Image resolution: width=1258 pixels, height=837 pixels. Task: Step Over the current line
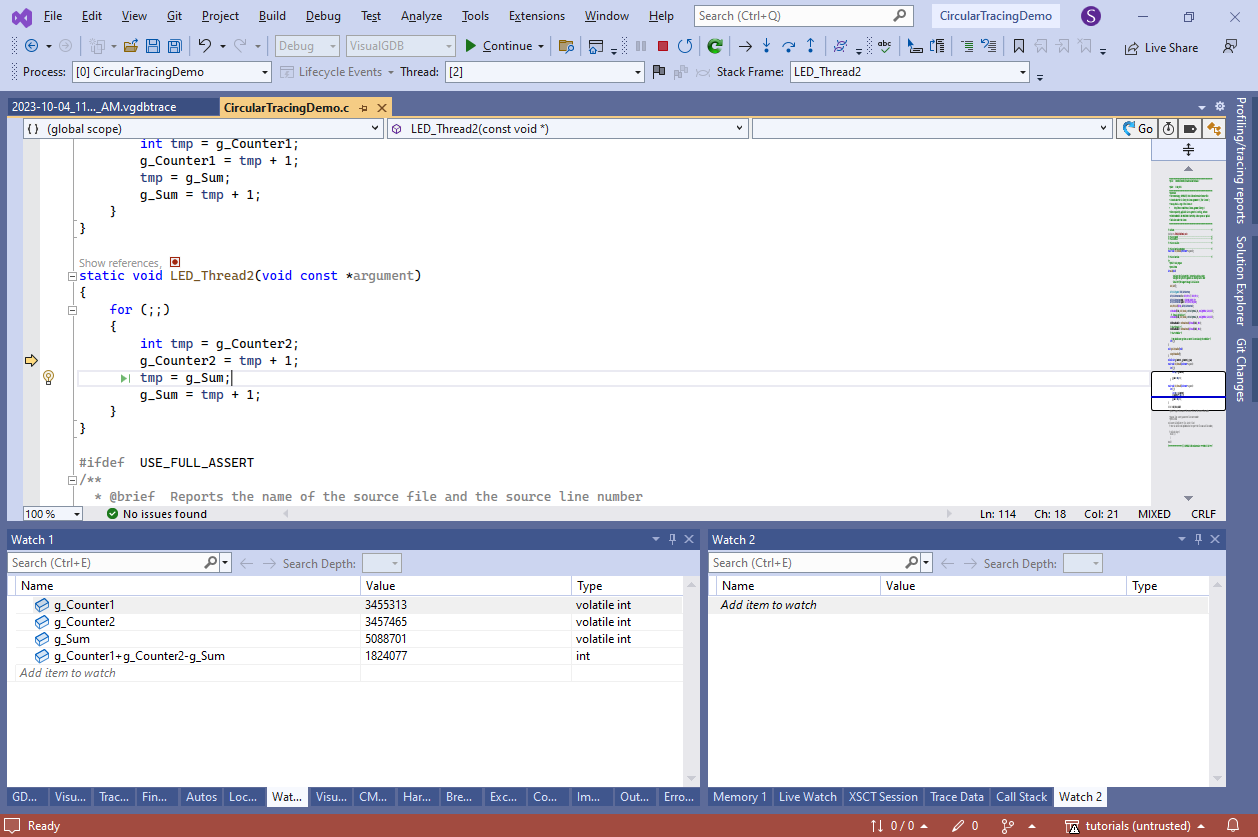[788, 46]
